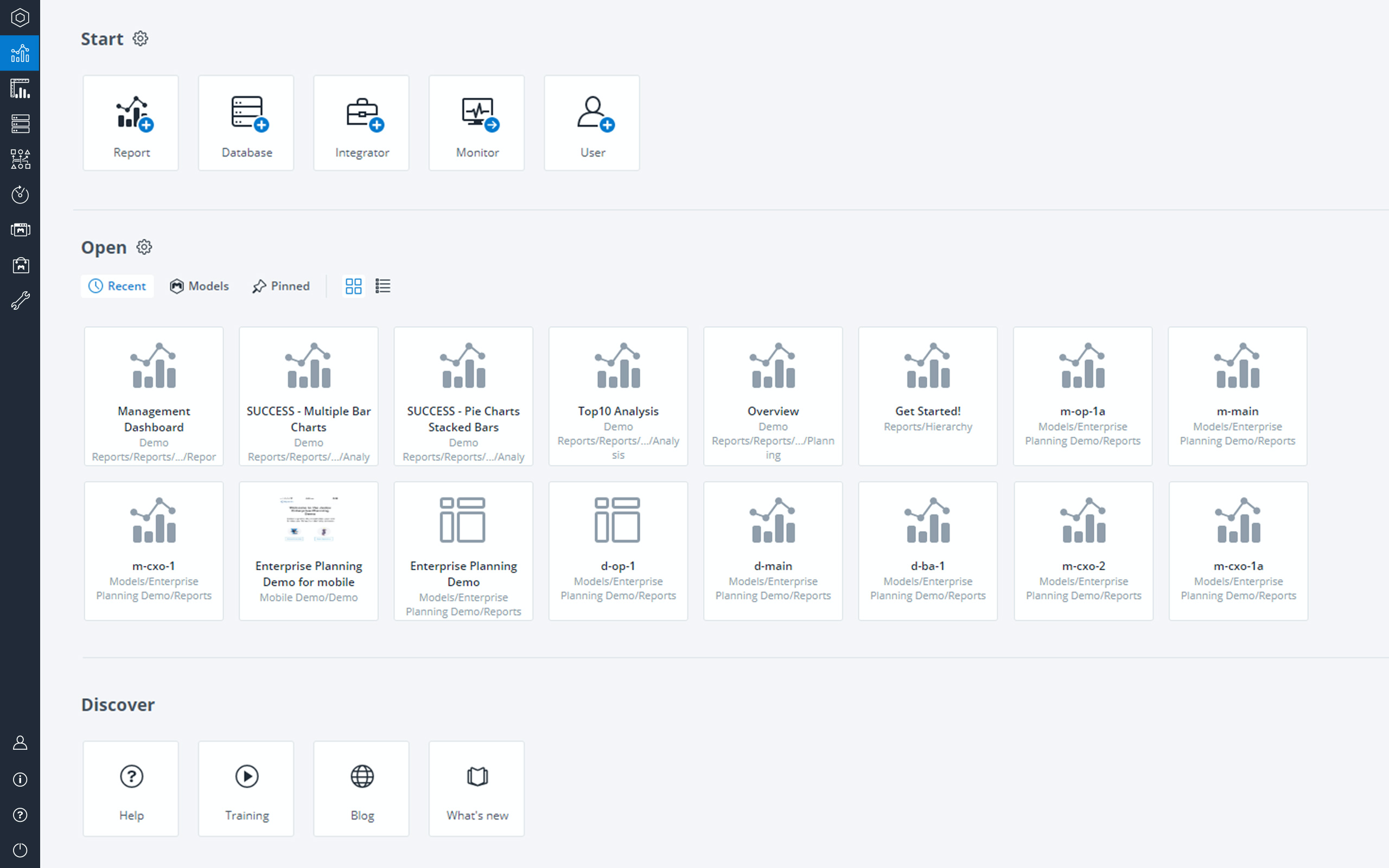Click the Scheduler clock icon in the sidebar
The height and width of the screenshot is (868, 1389).
(20, 195)
